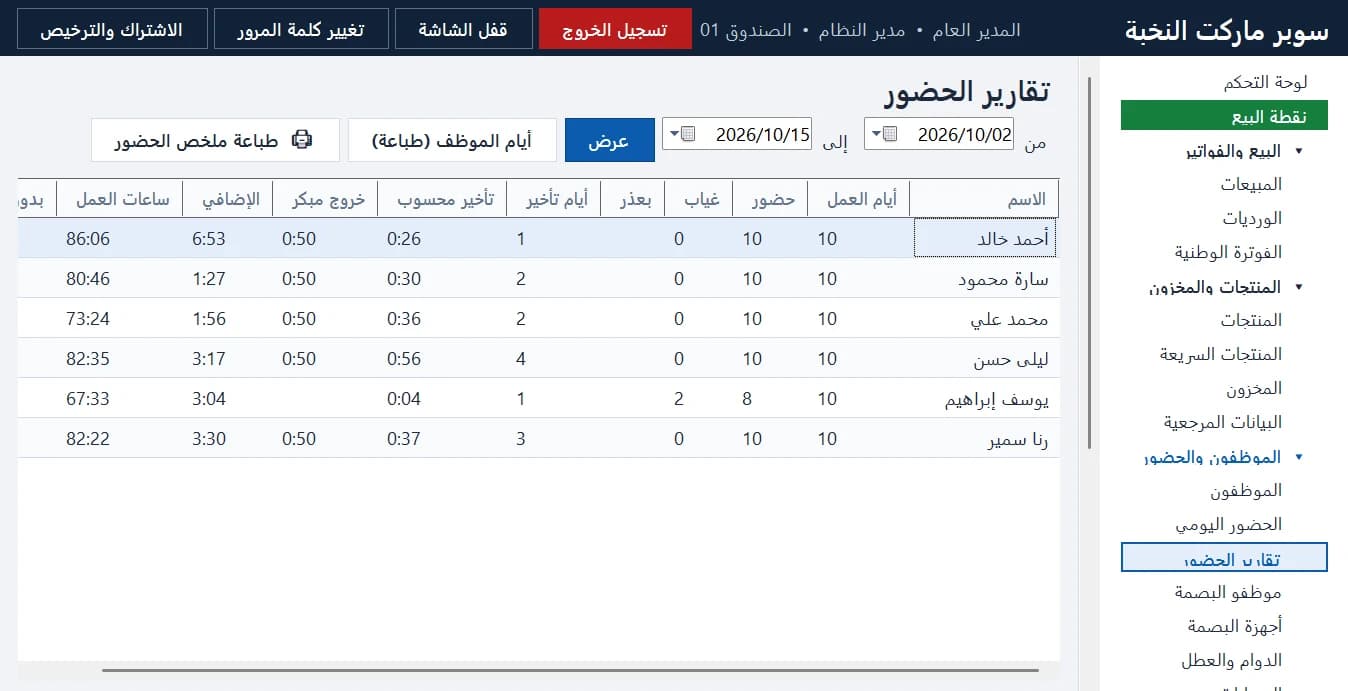Viewport: 1348px width, 691px height.
Task: Click the 'قفل الشاشة' button
Action: [x=464, y=29]
